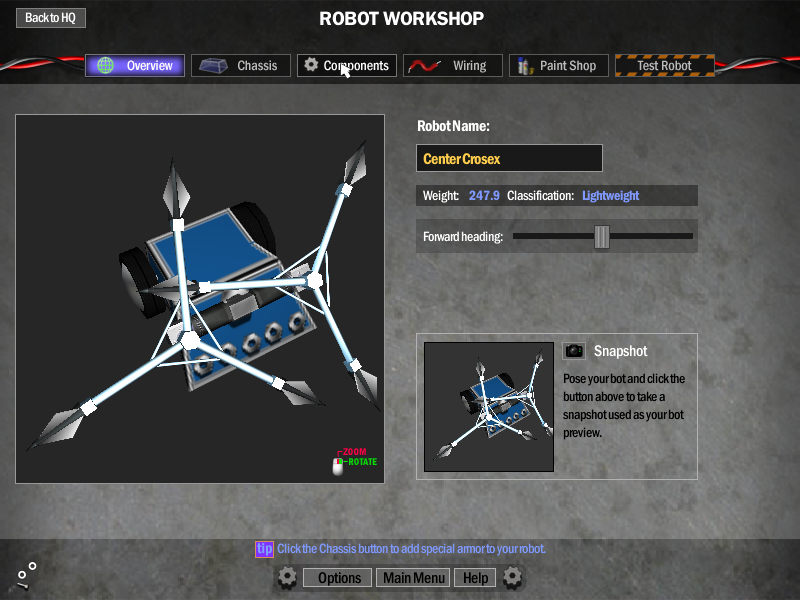Click the gear icon left of Options

click(x=287, y=578)
